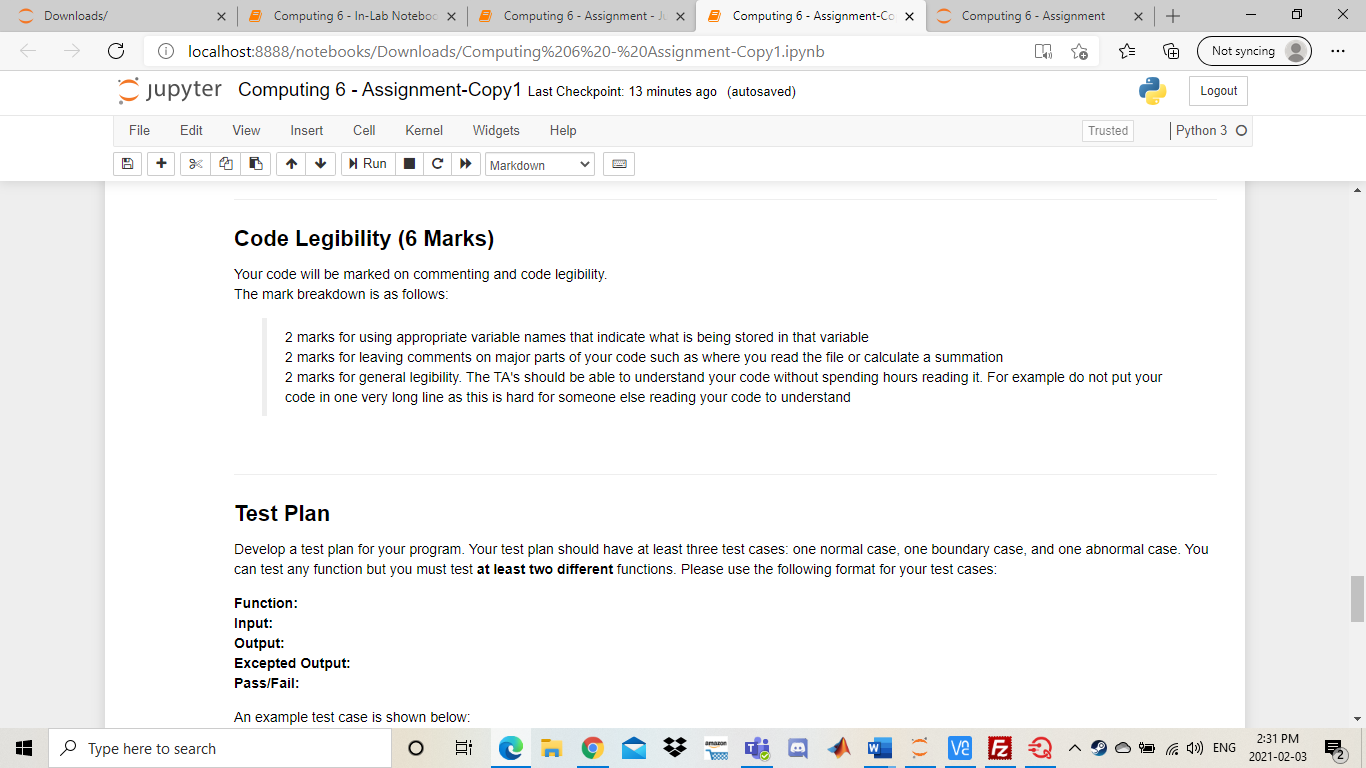Click the Last Checkpoint status text
1366x768 pixels.
(x=622, y=92)
